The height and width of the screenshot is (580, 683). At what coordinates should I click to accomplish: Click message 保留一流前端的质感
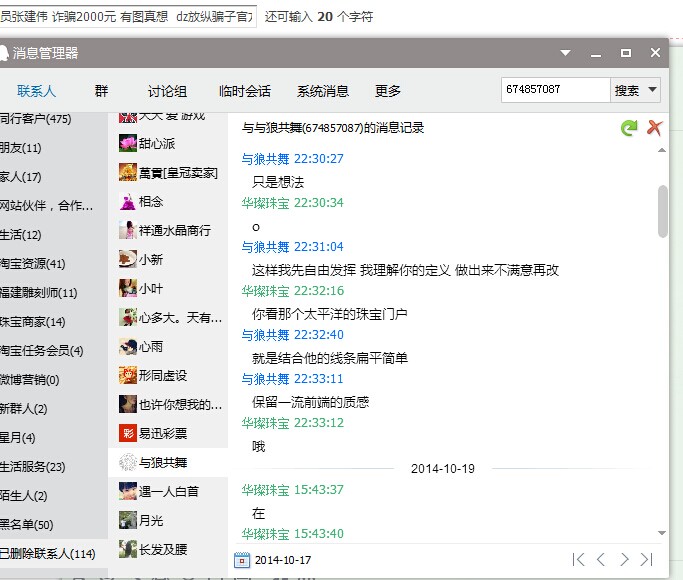311,402
